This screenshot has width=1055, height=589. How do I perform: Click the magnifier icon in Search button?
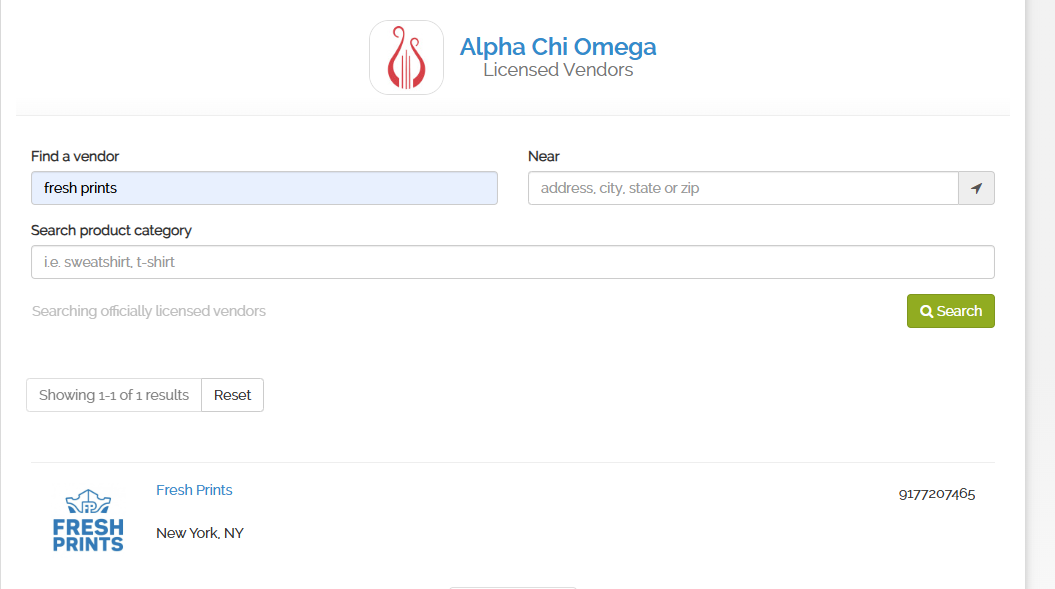click(x=927, y=311)
